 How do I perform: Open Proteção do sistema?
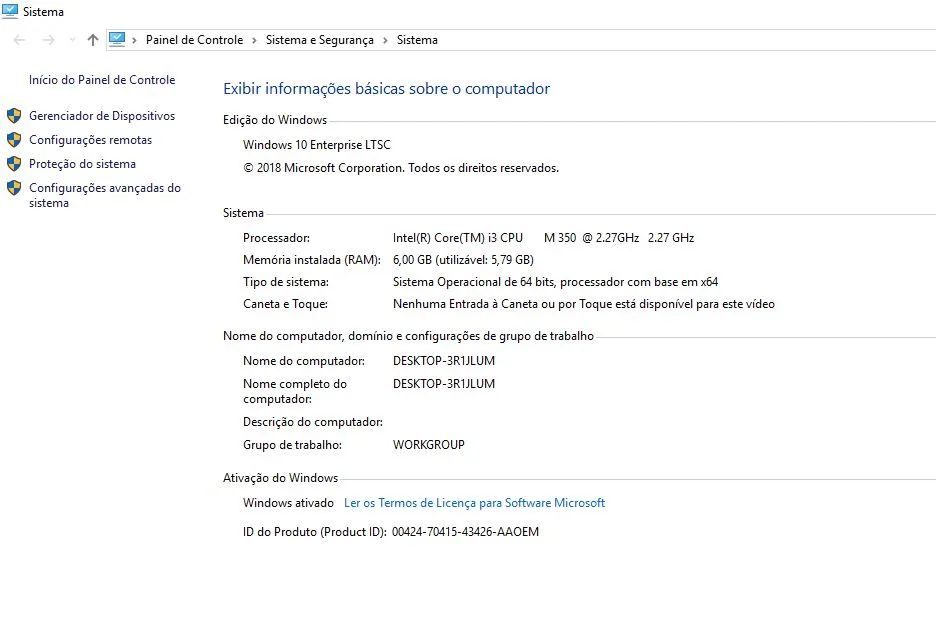(82, 164)
